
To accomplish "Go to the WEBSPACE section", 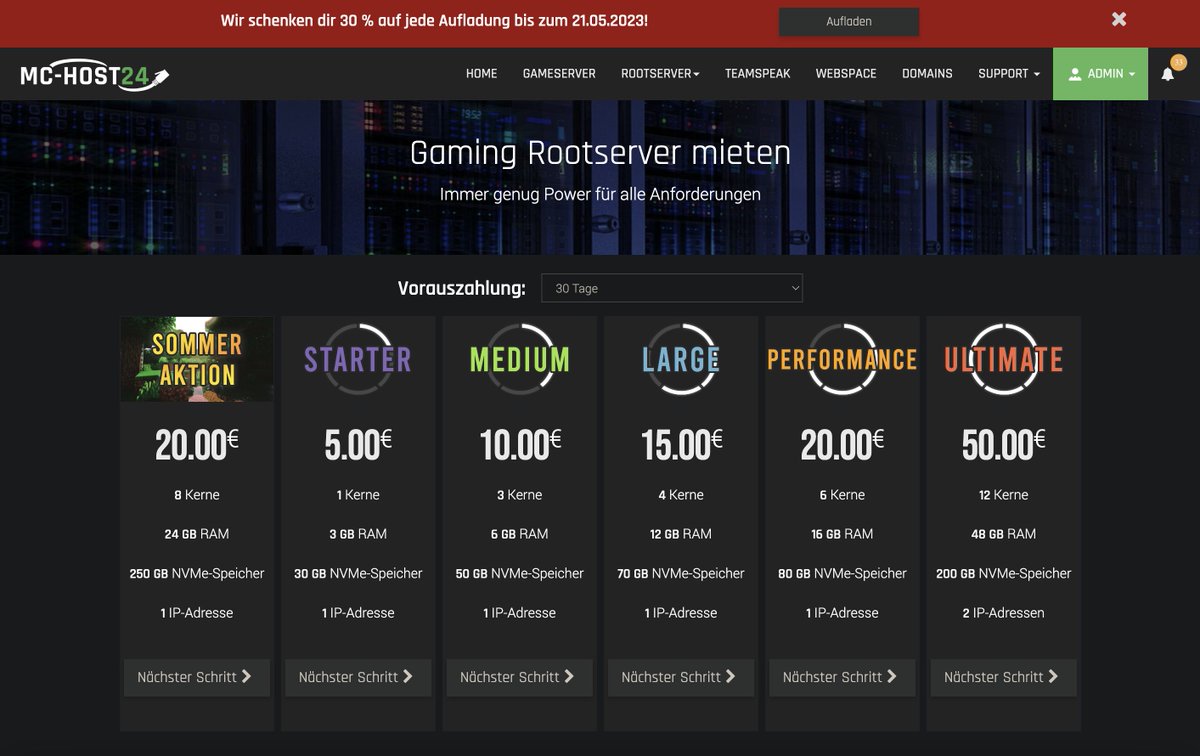I will [x=846, y=73].
